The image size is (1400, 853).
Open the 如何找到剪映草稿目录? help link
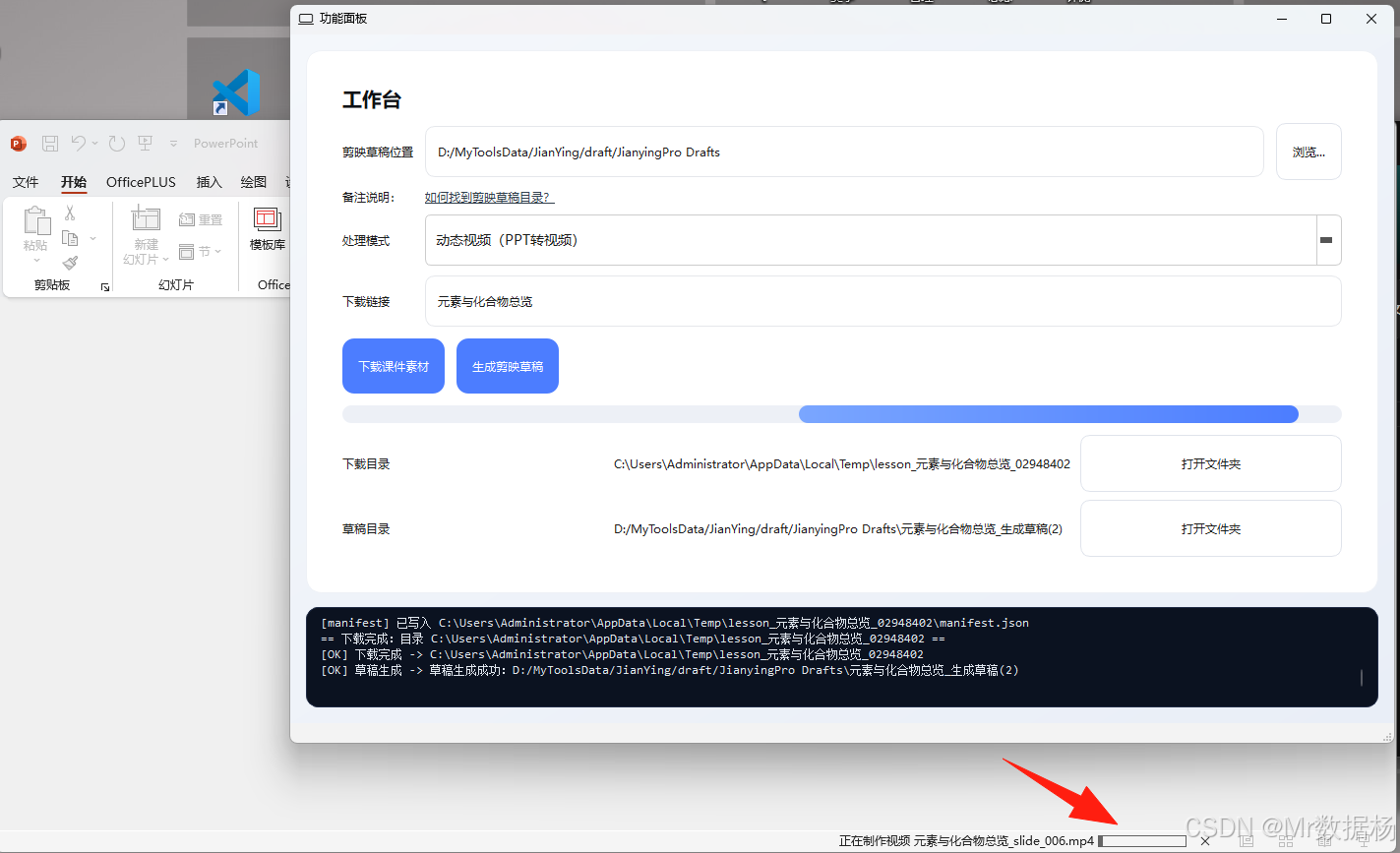[x=489, y=198]
